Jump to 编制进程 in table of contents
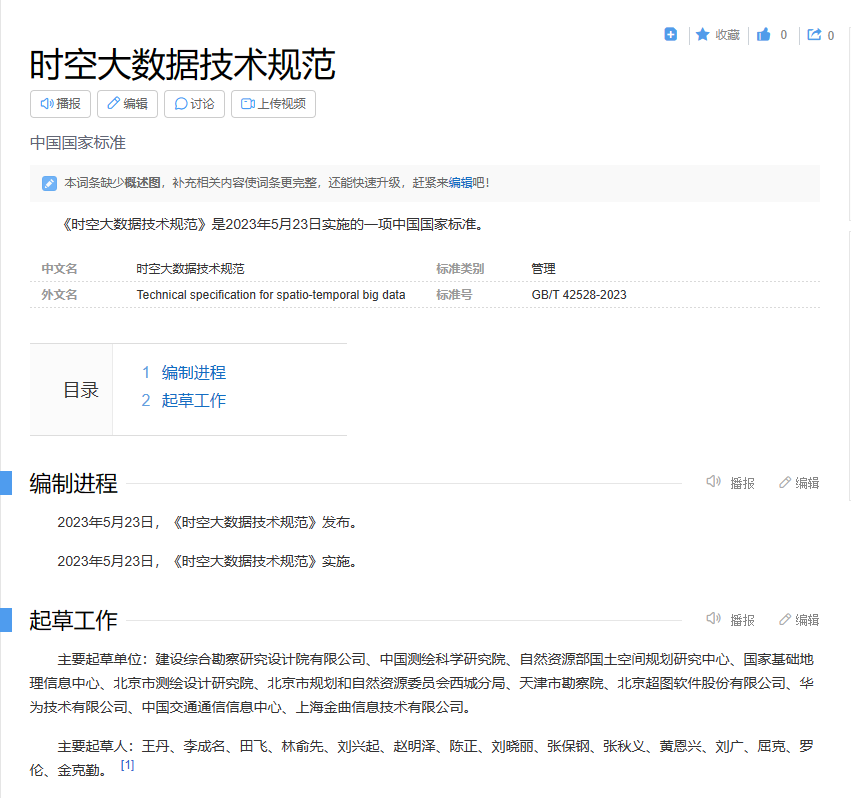The width and height of the screenshot is (851, 798). tap(194, 373)
